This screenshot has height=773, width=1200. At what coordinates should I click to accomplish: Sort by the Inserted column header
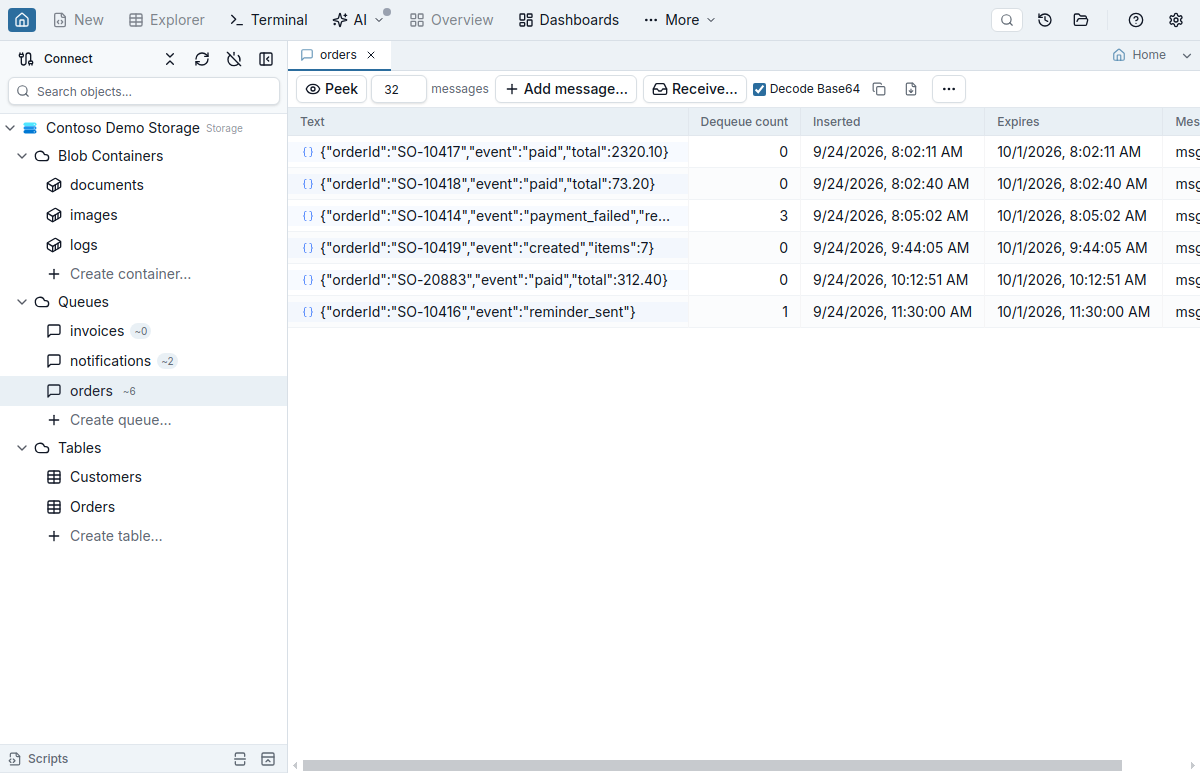click(892, 122)
